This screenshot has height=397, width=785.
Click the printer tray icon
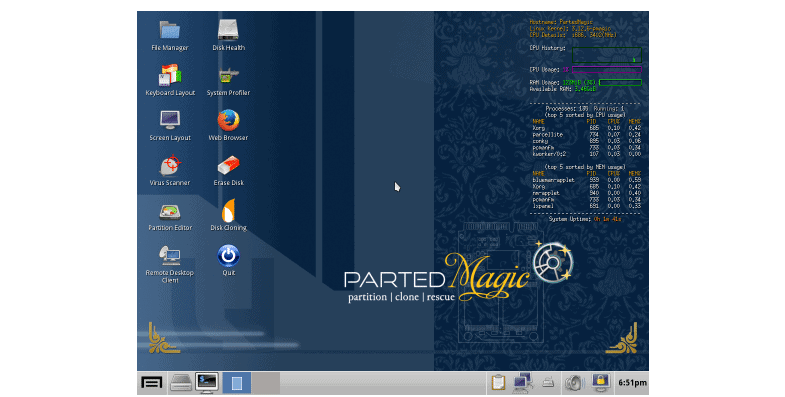(548, 383)
